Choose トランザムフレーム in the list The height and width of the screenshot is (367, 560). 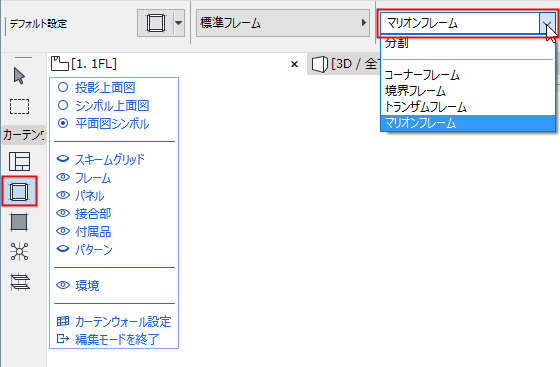click(x=468, y=107)
